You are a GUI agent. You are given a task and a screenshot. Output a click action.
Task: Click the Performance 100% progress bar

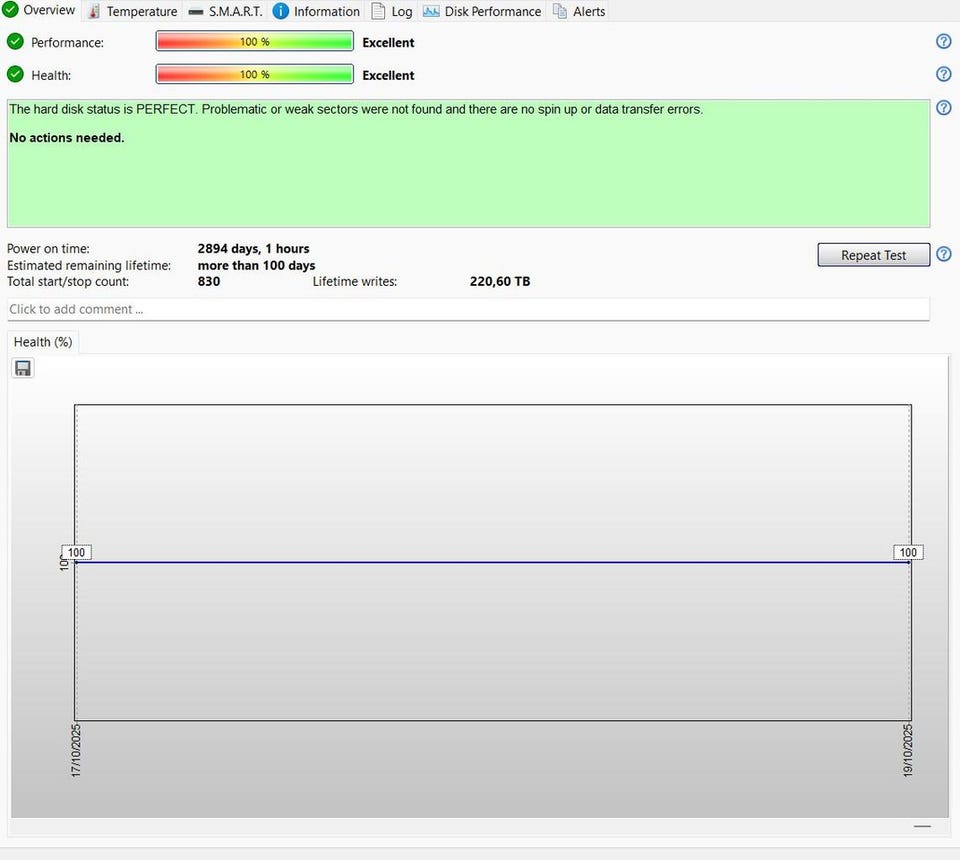click(x=254, y=42)
